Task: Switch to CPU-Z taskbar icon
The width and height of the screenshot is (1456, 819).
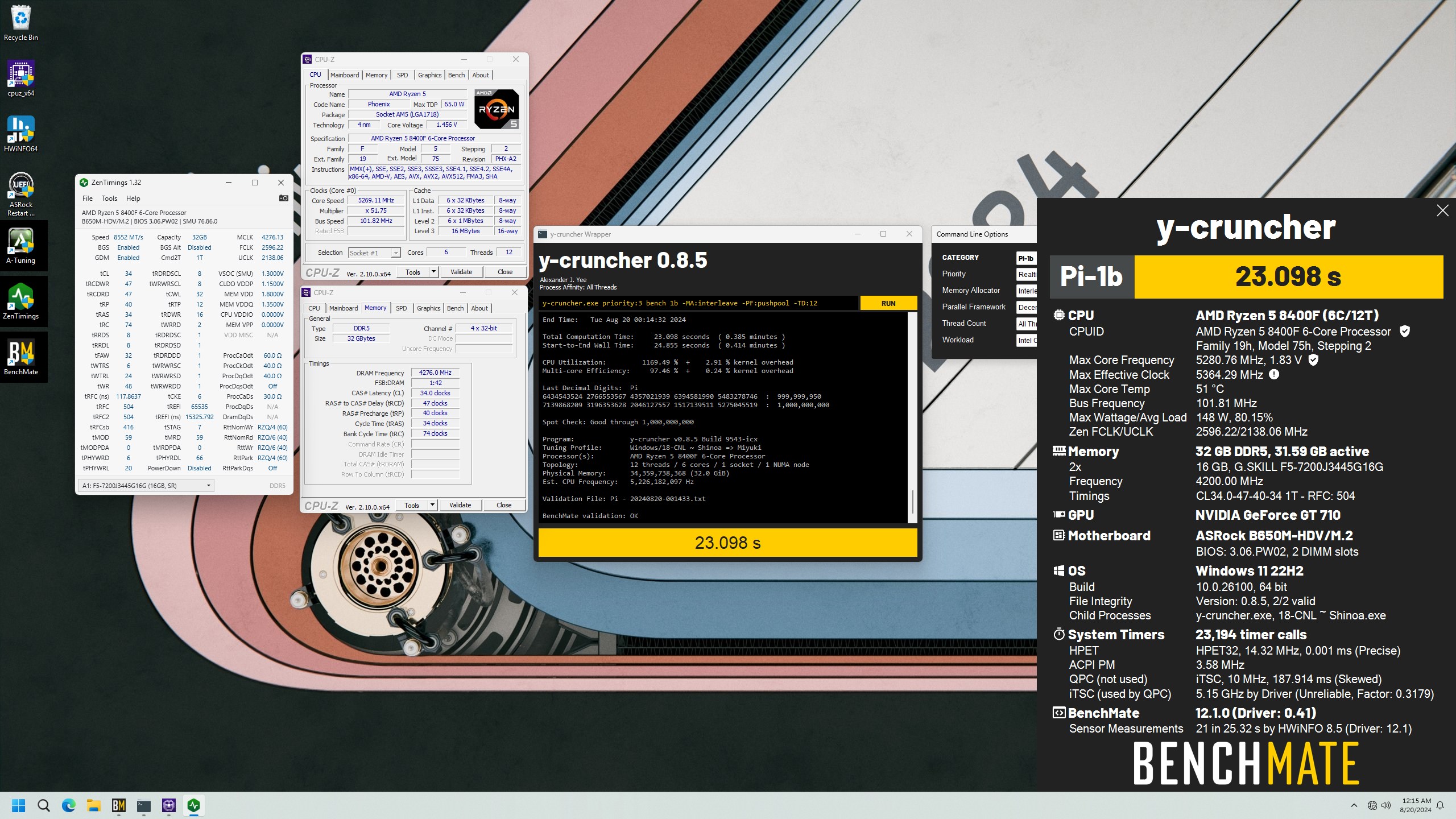Action: coord(169,805)
